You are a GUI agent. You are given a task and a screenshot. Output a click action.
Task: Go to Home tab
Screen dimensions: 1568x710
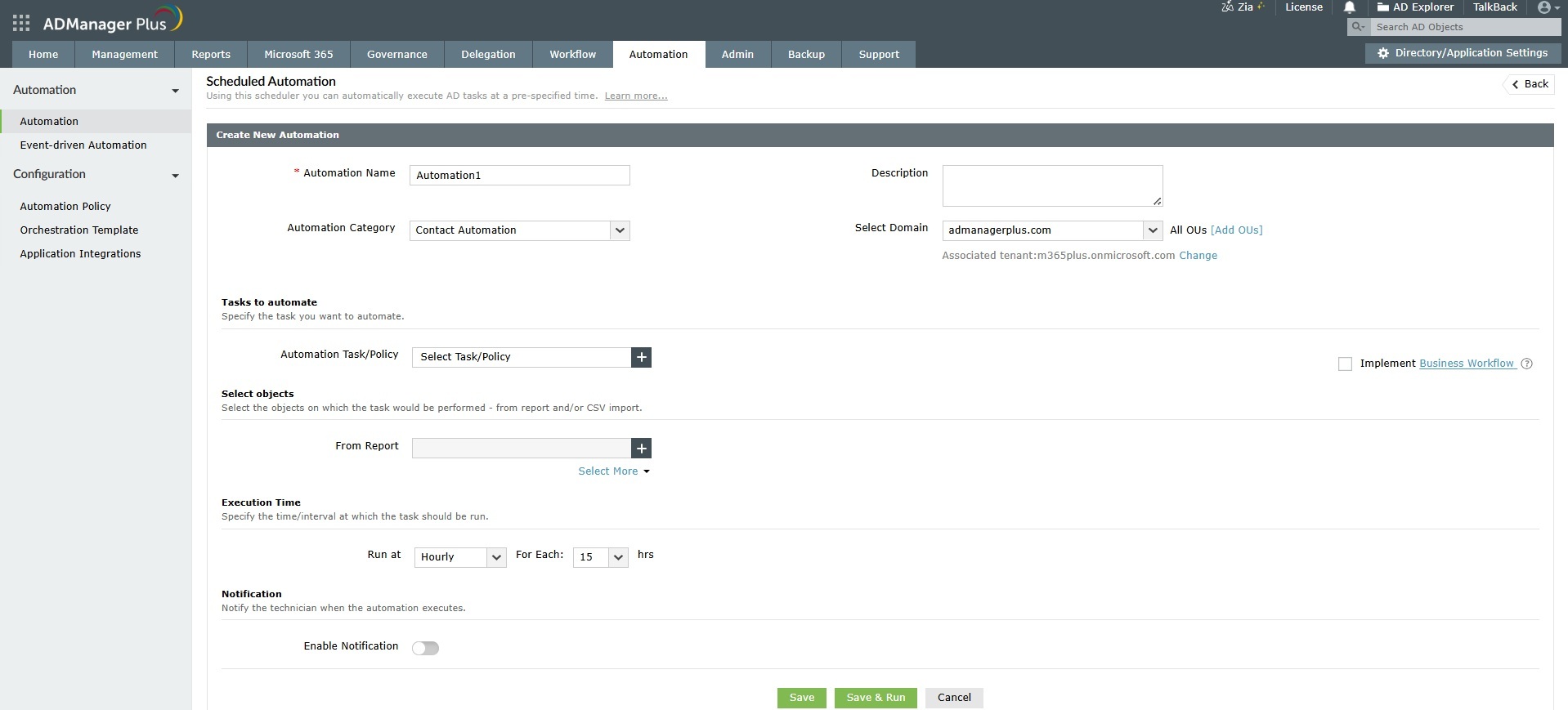point(43,55)
